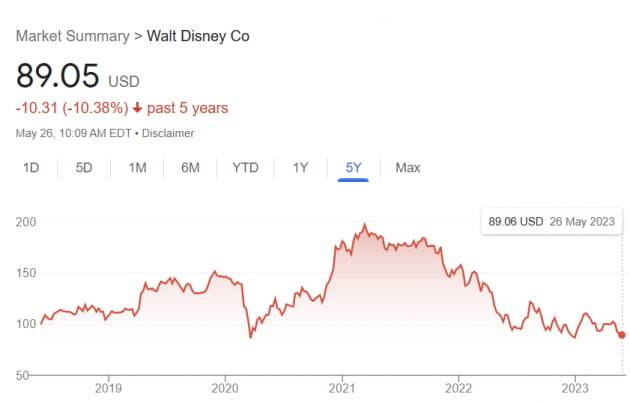Image resolution: width=630 pixels, height=403 pixels.
Task: Click the 2021 peak on the chart line
Action: tap(365, 225)
